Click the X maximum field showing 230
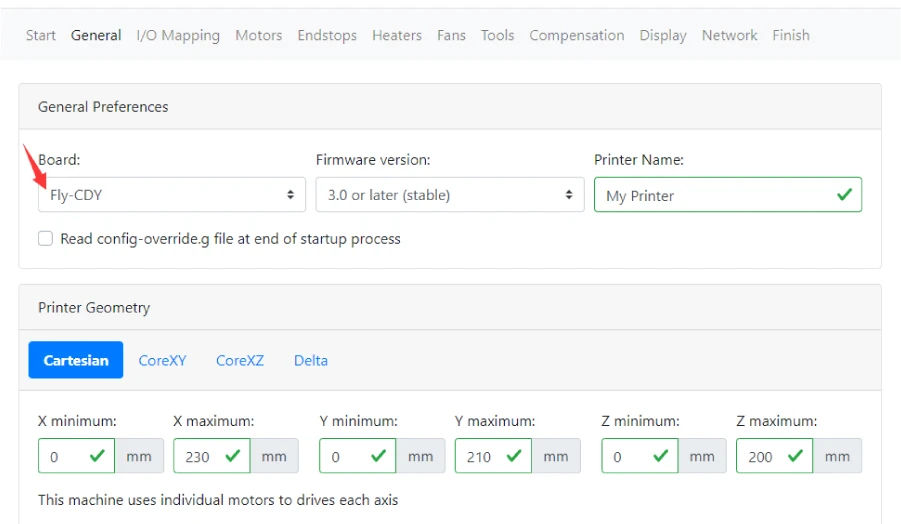901x524 pixels. pos(200,456)
